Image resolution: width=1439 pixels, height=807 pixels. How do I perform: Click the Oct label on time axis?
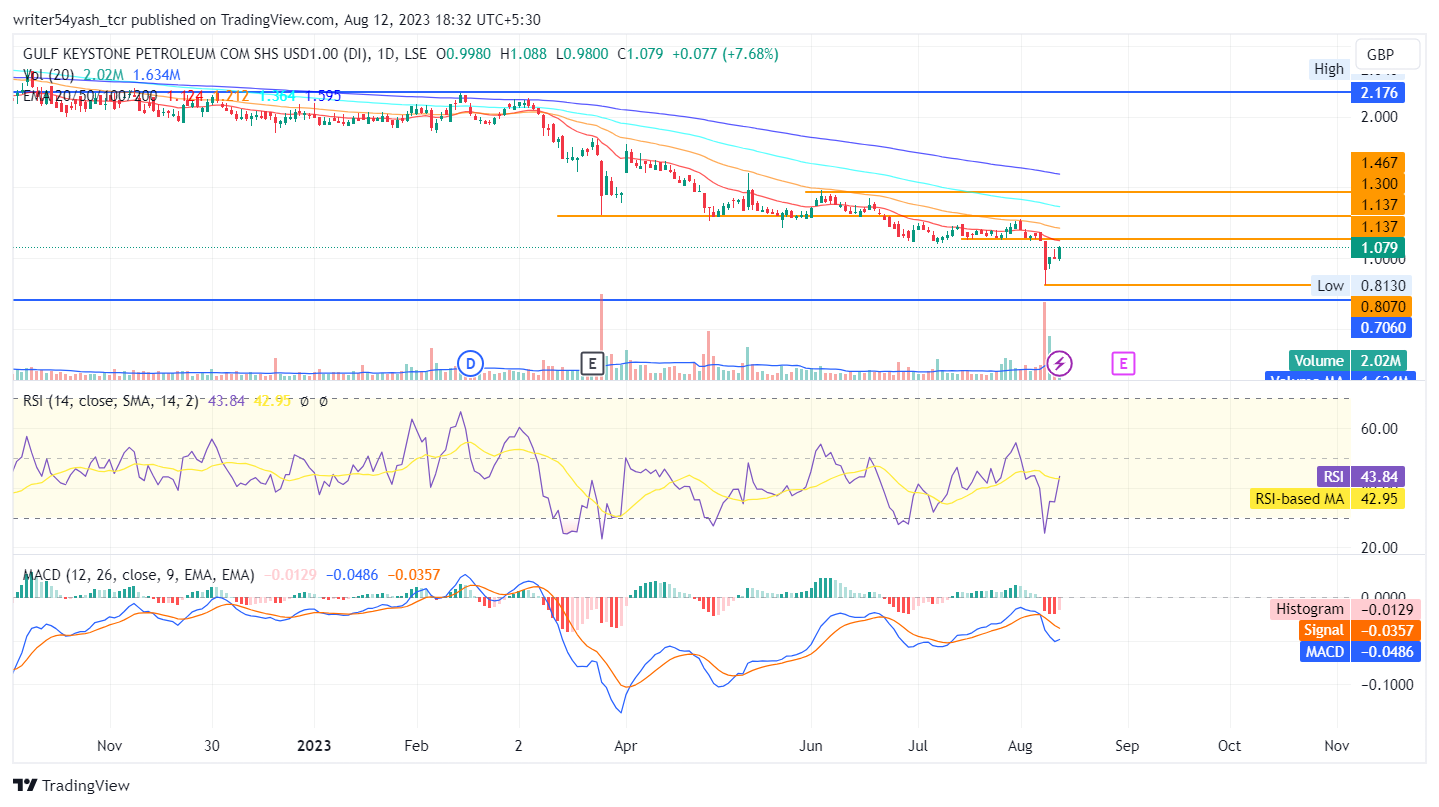click(1229, 746)
